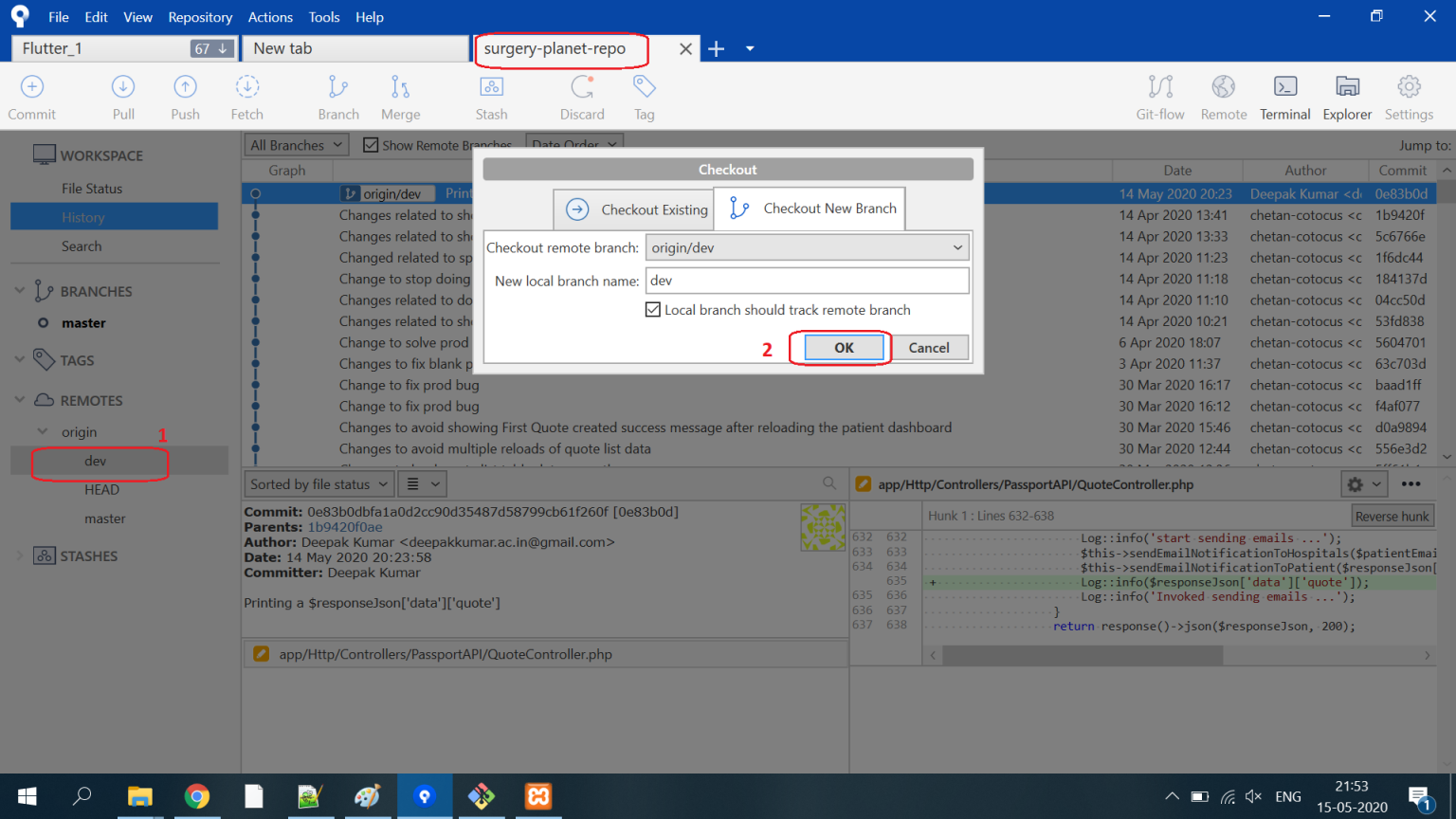Screen dimensions: 1456x819
Task: Open Sorted by file status dropdown
Action: coord(318,484)
